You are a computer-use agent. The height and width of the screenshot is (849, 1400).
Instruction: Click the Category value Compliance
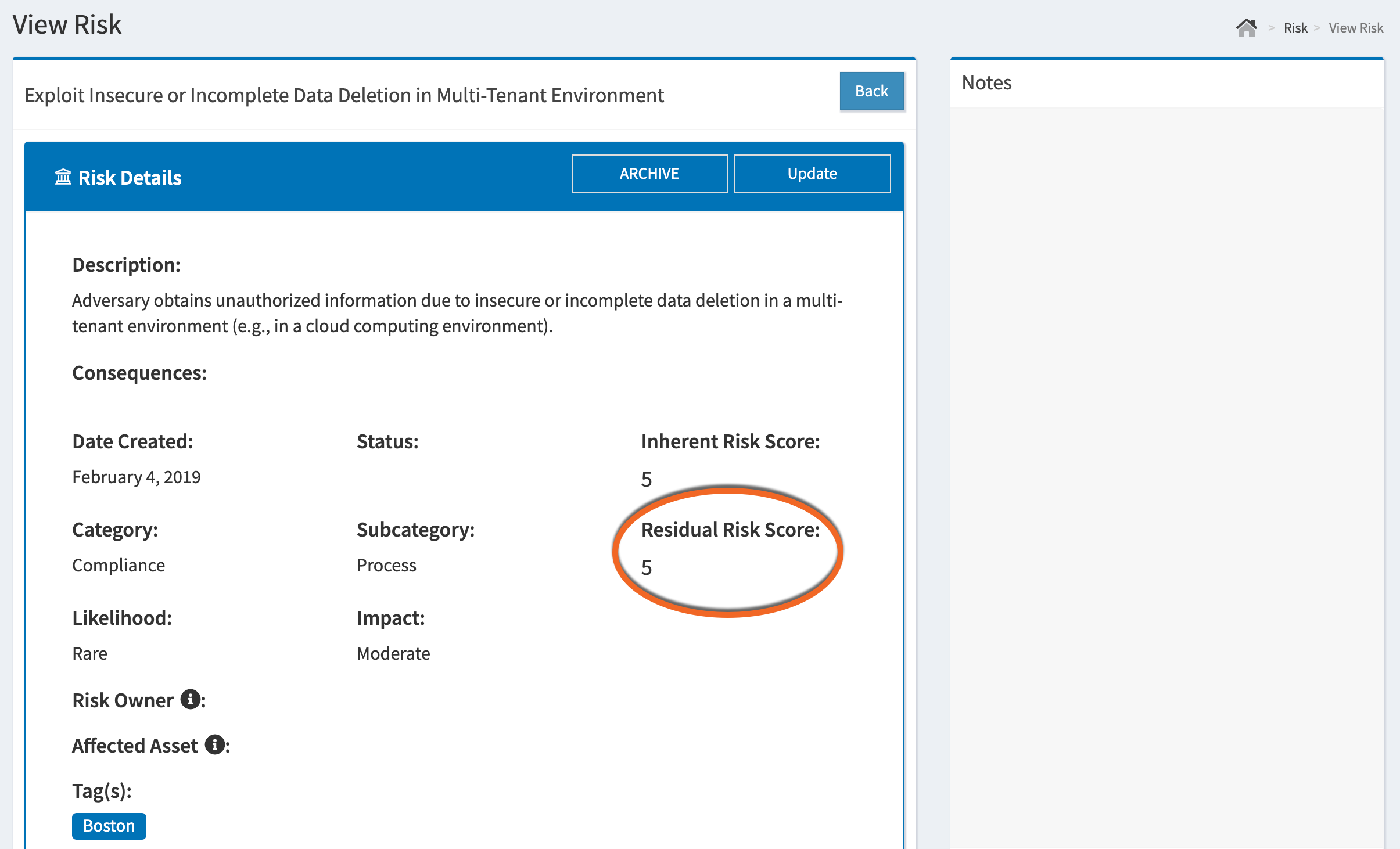click(118, 564)
